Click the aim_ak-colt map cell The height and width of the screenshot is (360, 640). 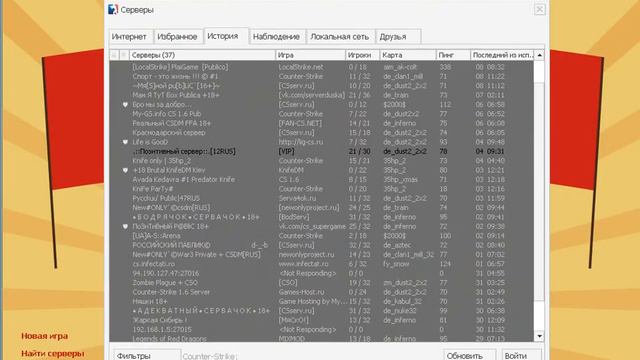[x=400, y=67]
